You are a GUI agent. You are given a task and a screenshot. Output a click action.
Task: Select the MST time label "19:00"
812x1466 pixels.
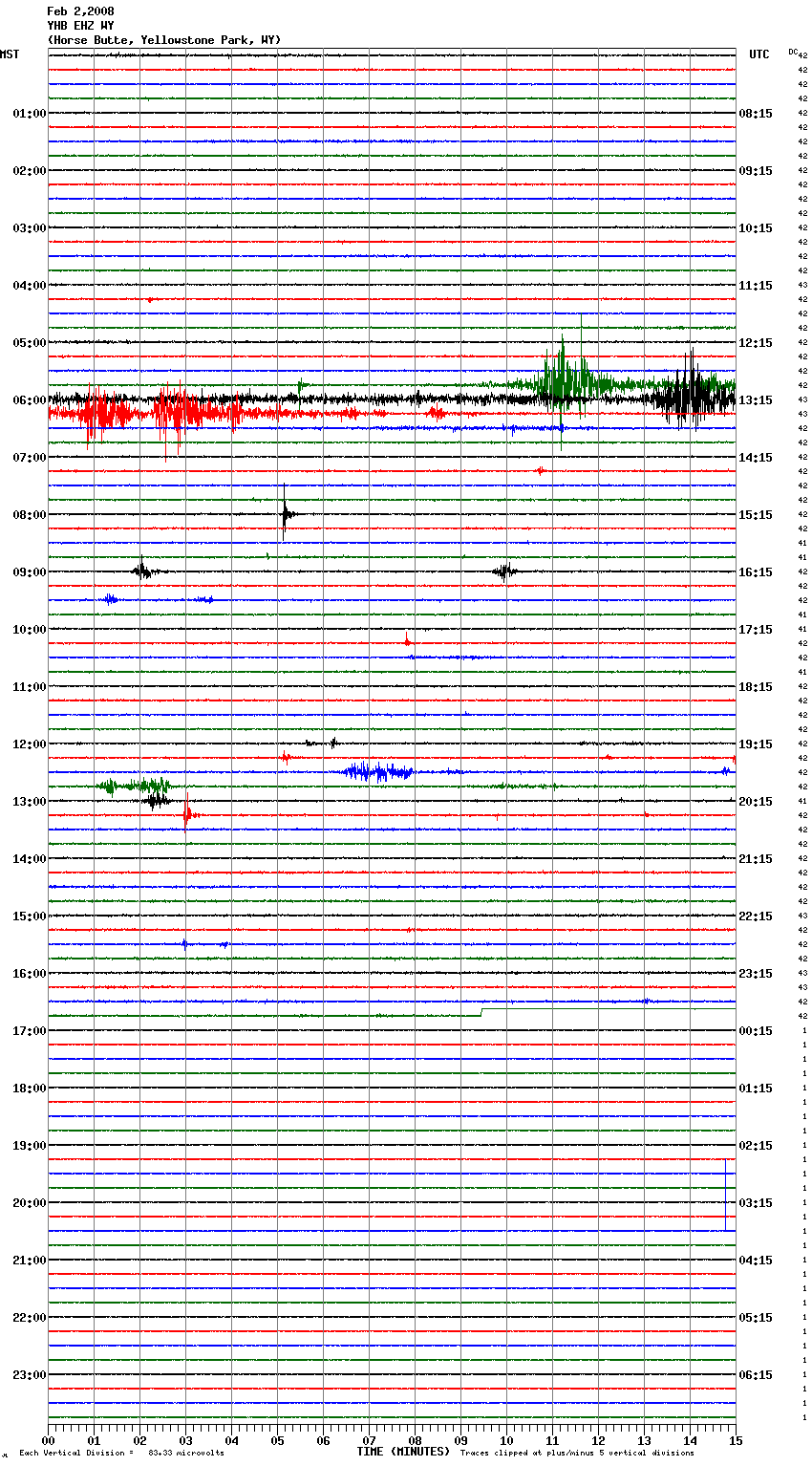[x=30, y=1146]
